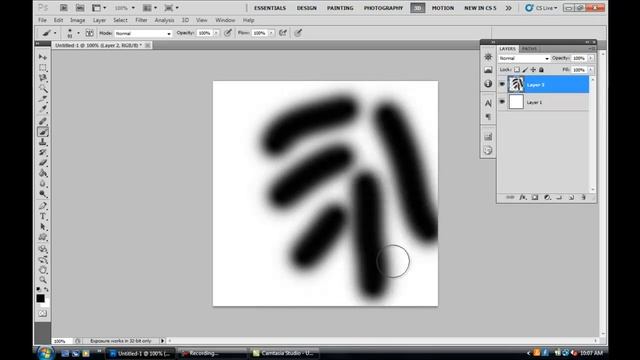The width and height of the screenshot is (640, 360).
Task: Switch to the Design workspace
Action: [x=307, y=8]
